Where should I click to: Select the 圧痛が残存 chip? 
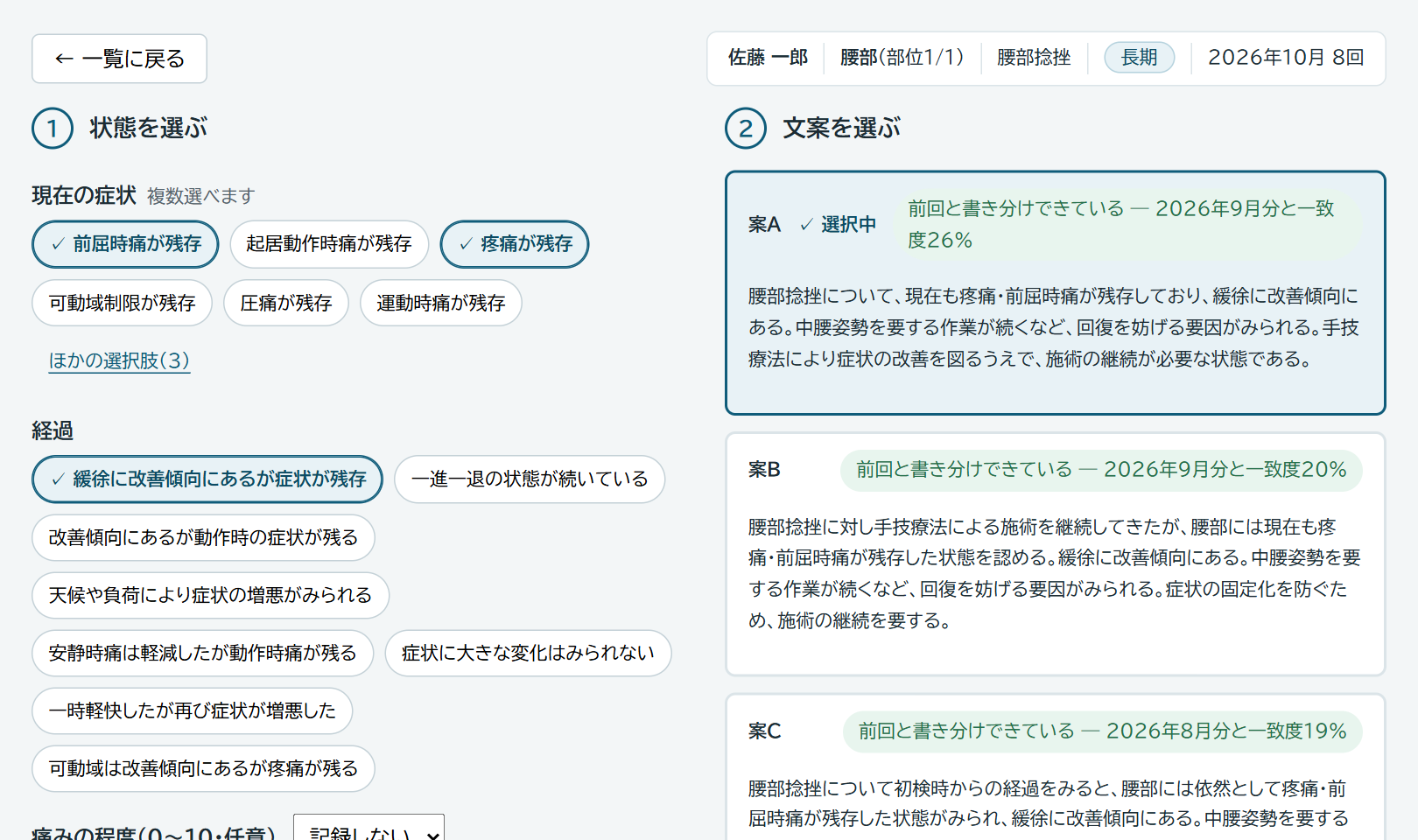(286, 303)
